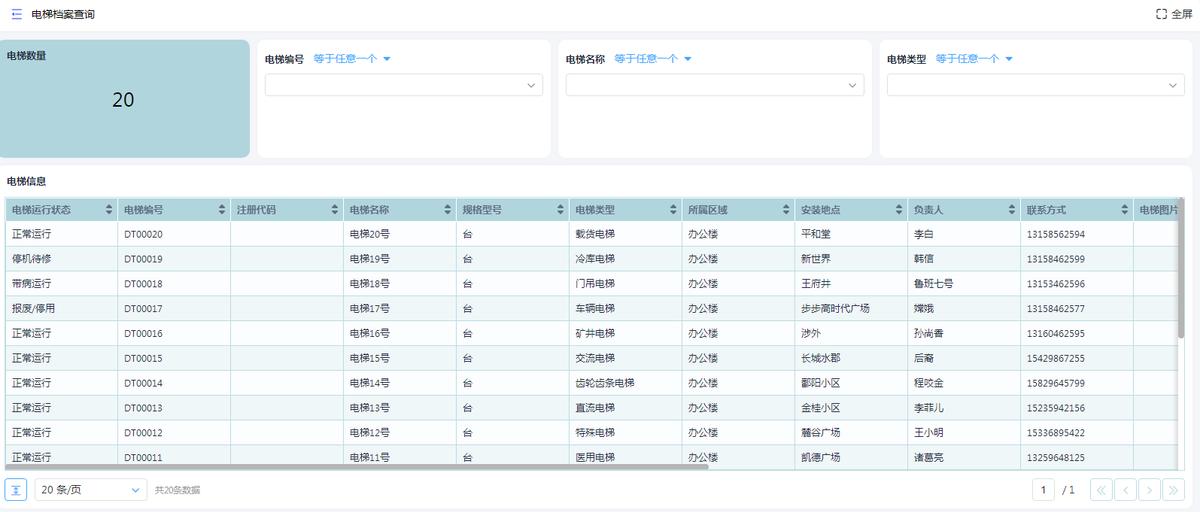Screen dimensions: 1200x512
Task: Toggle the sidebar menu icon beside 电梯档案查询
Action: (x=16, y=15)
